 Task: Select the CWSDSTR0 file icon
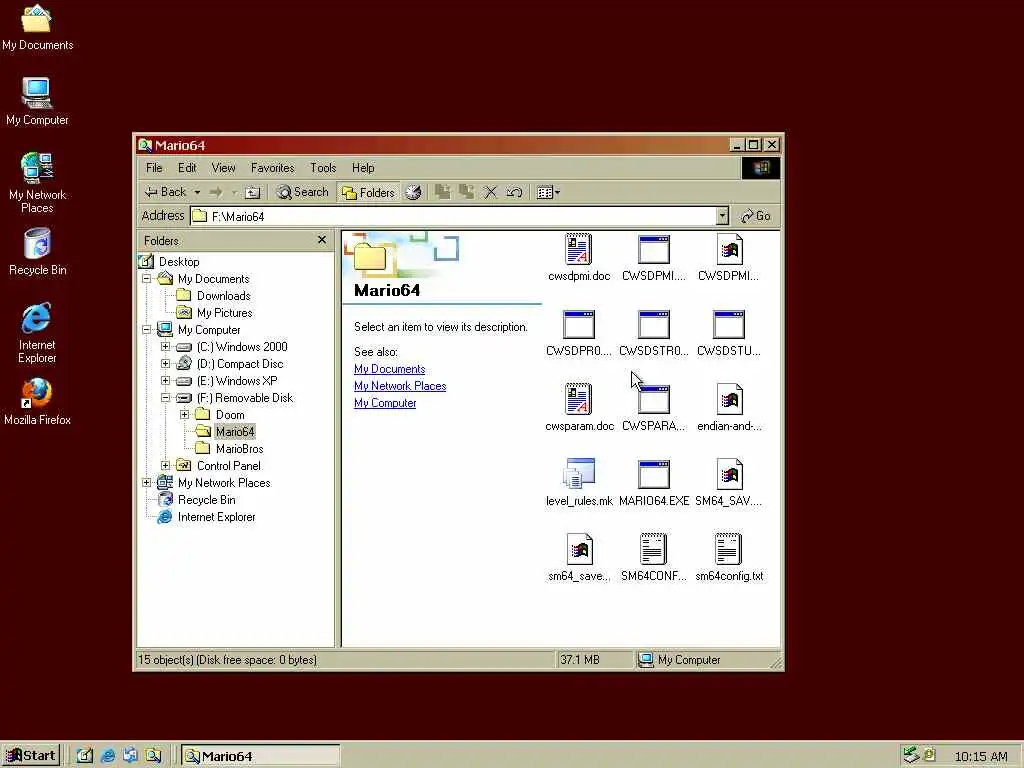654,325
